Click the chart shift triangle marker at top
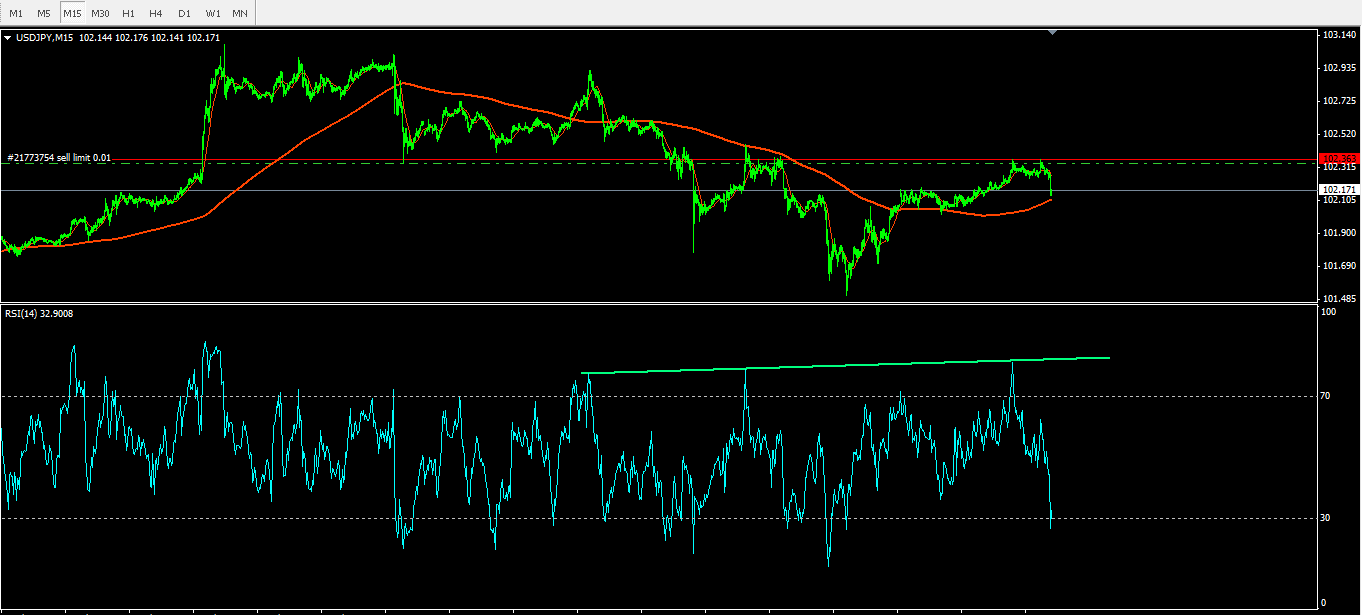Screen dimensions: 1362x615 click(1052, 33)
